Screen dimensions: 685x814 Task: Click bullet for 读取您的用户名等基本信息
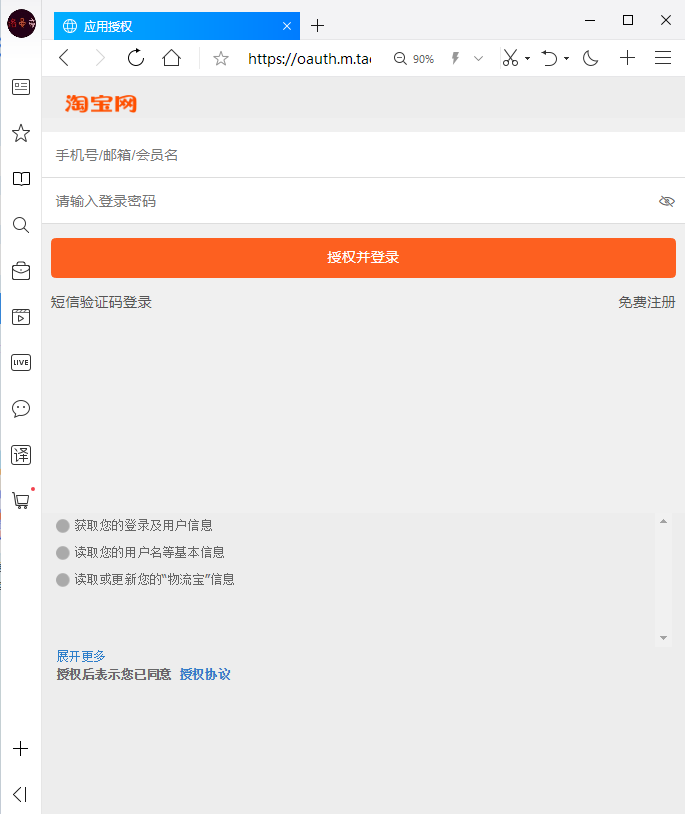(x=63, y=553)
